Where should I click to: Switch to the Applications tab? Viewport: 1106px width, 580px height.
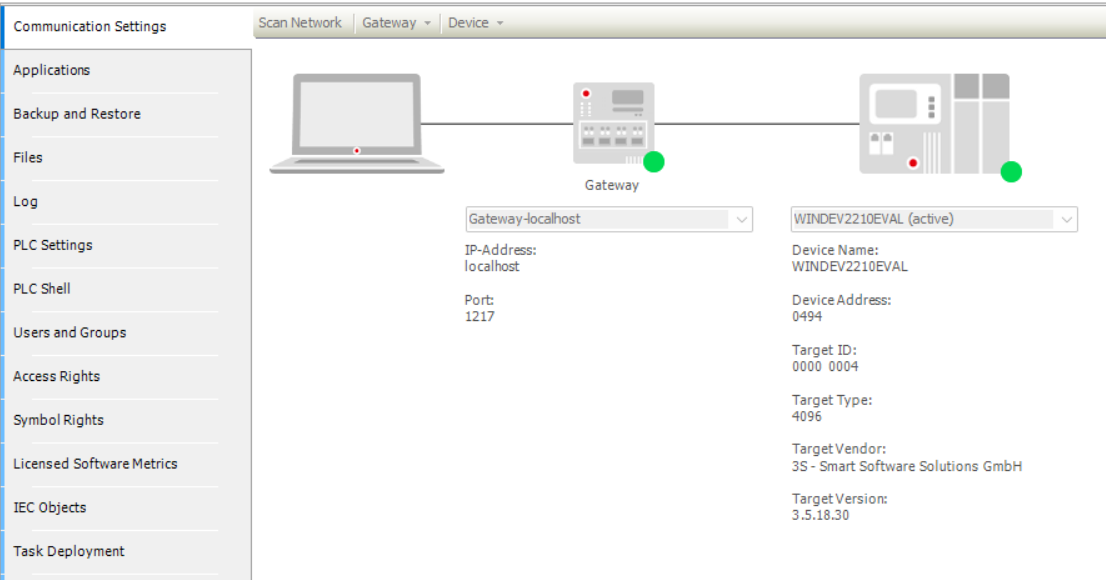(x=52, y=70)
